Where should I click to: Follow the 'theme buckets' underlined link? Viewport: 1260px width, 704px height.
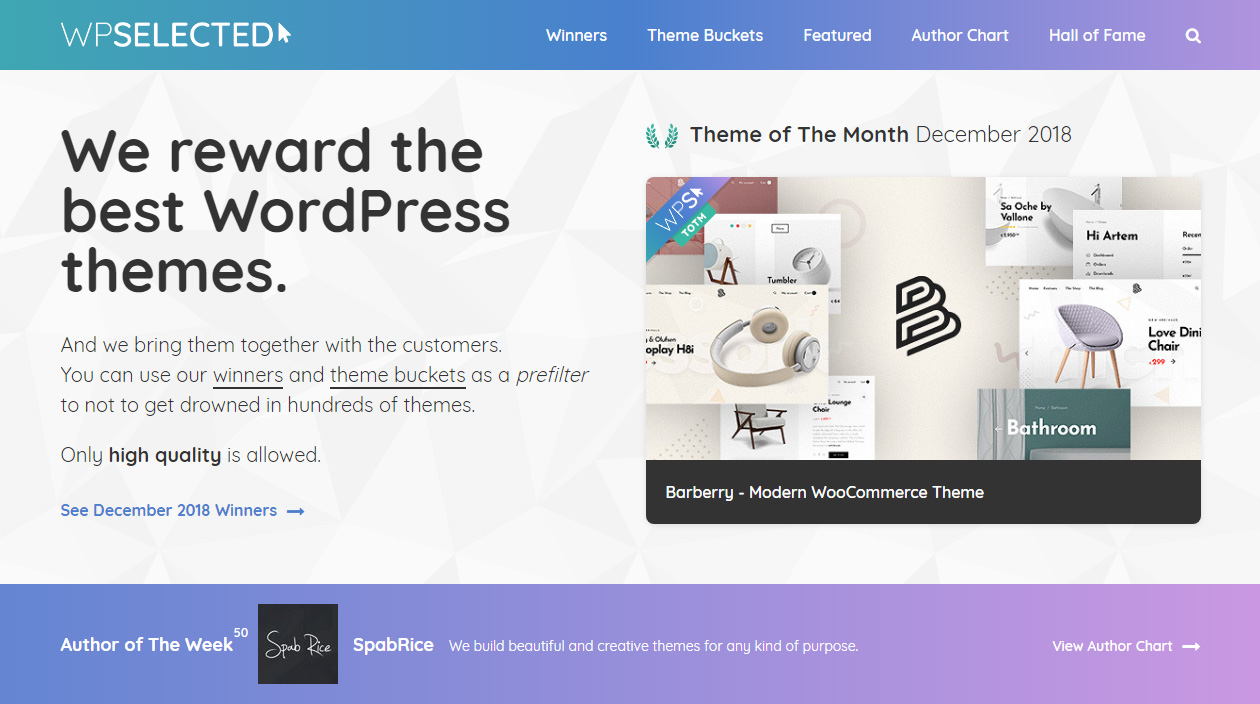click(x=398, y=376)
